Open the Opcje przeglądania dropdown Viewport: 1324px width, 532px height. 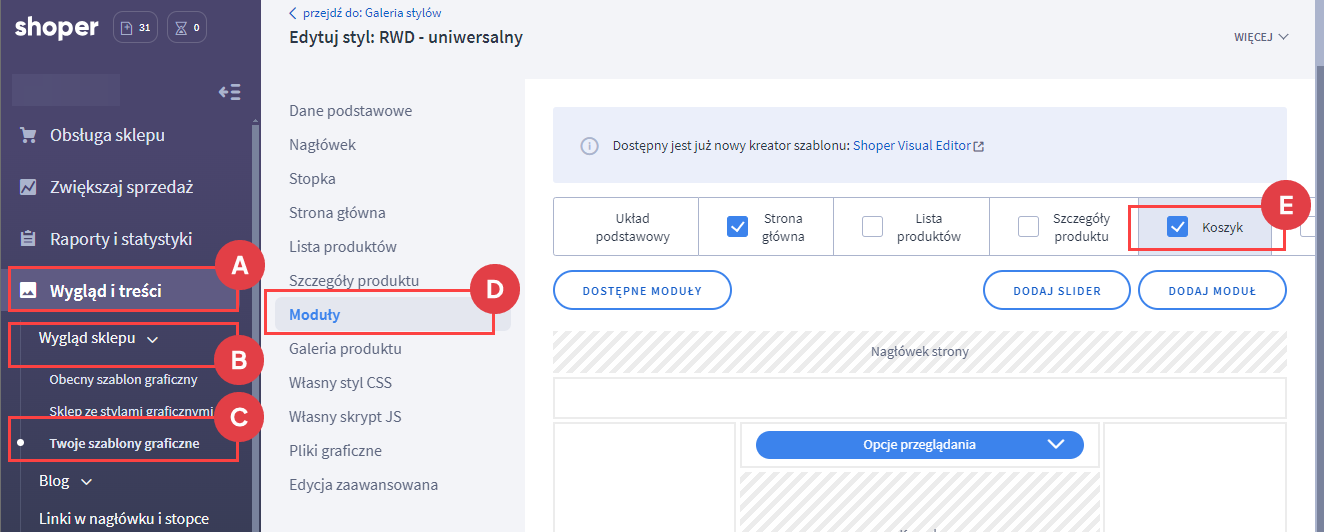[x=920, y=445]
